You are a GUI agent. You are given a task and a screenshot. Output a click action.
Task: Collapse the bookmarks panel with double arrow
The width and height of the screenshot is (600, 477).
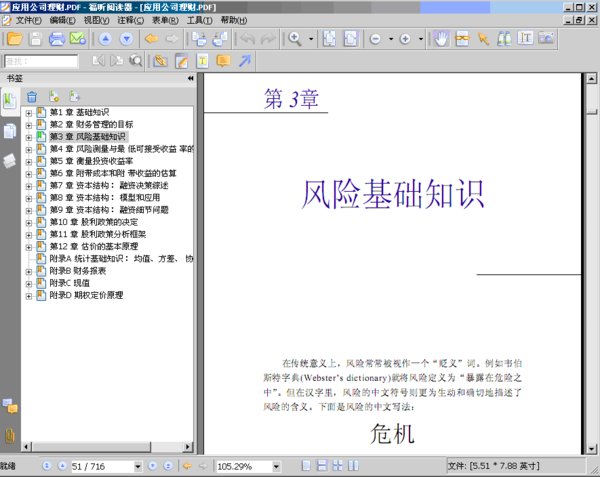(191, 78)
